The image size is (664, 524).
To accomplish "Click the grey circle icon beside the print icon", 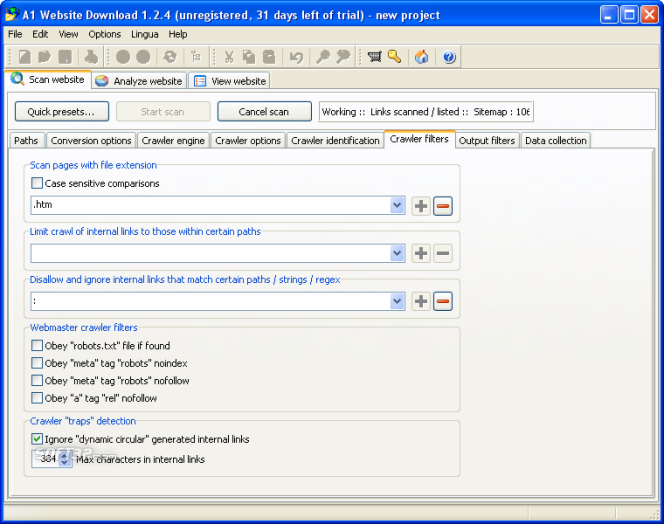I will point(123,56).
